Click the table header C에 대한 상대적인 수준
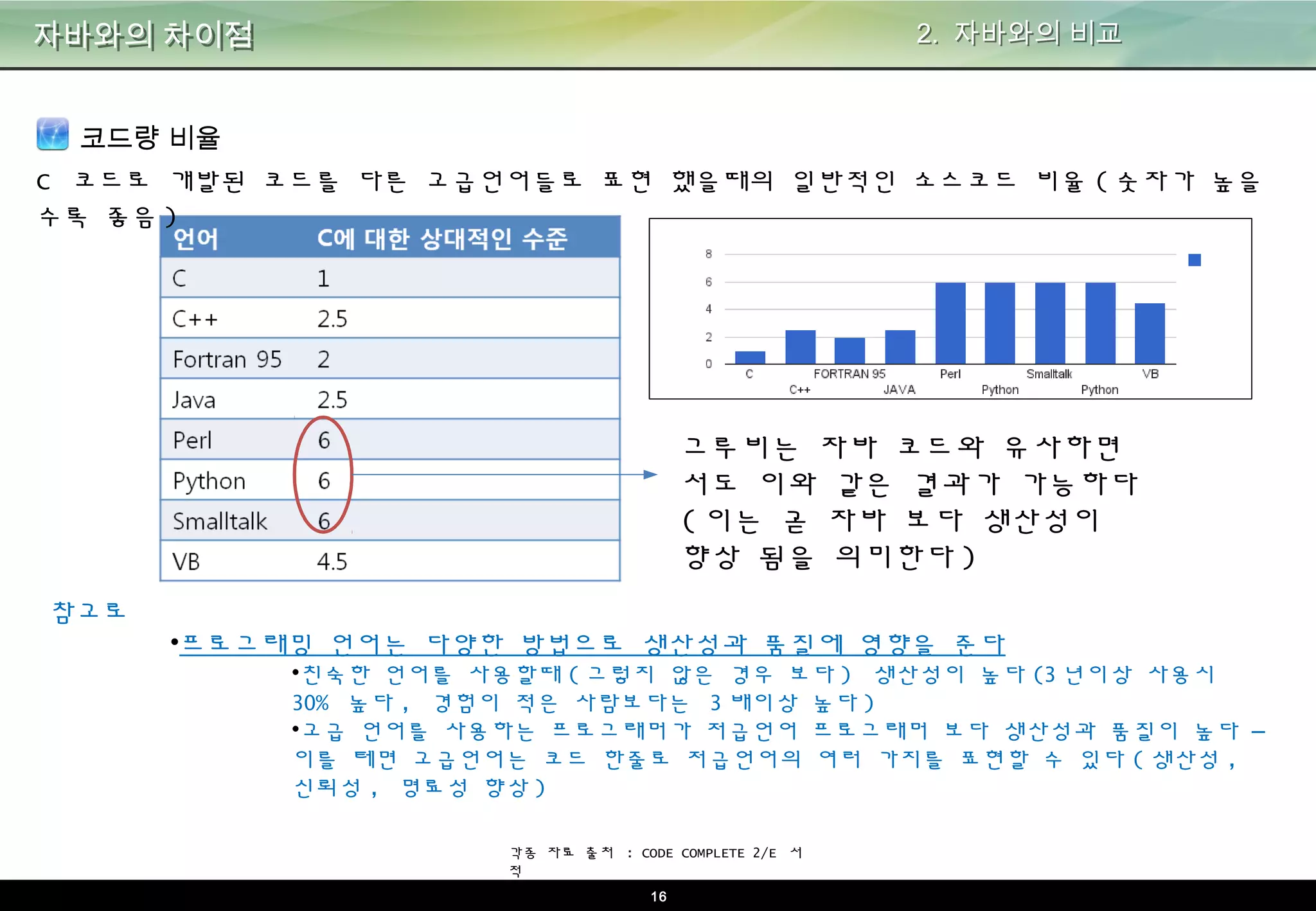 pos(442,238)
